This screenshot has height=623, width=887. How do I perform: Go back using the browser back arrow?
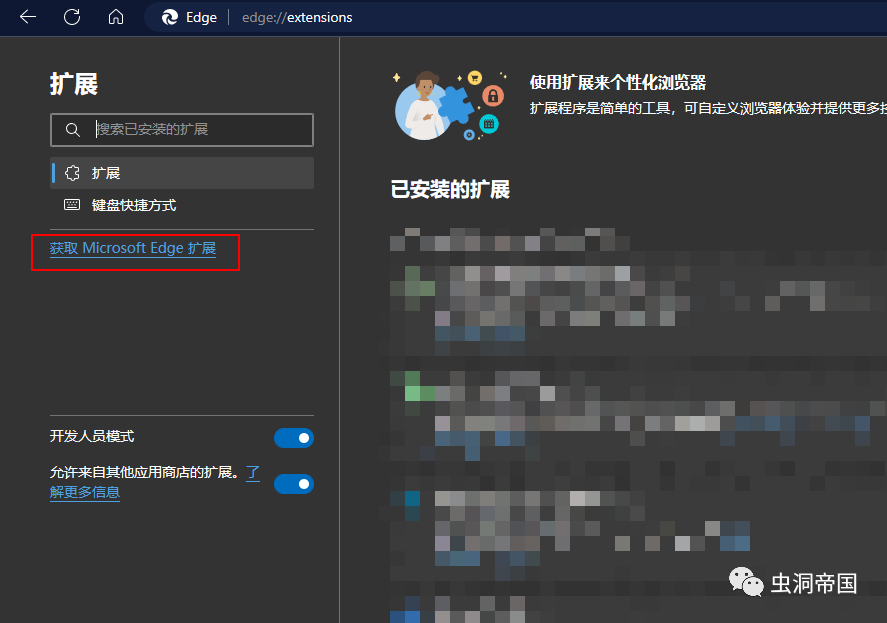(x=28, y=17)
